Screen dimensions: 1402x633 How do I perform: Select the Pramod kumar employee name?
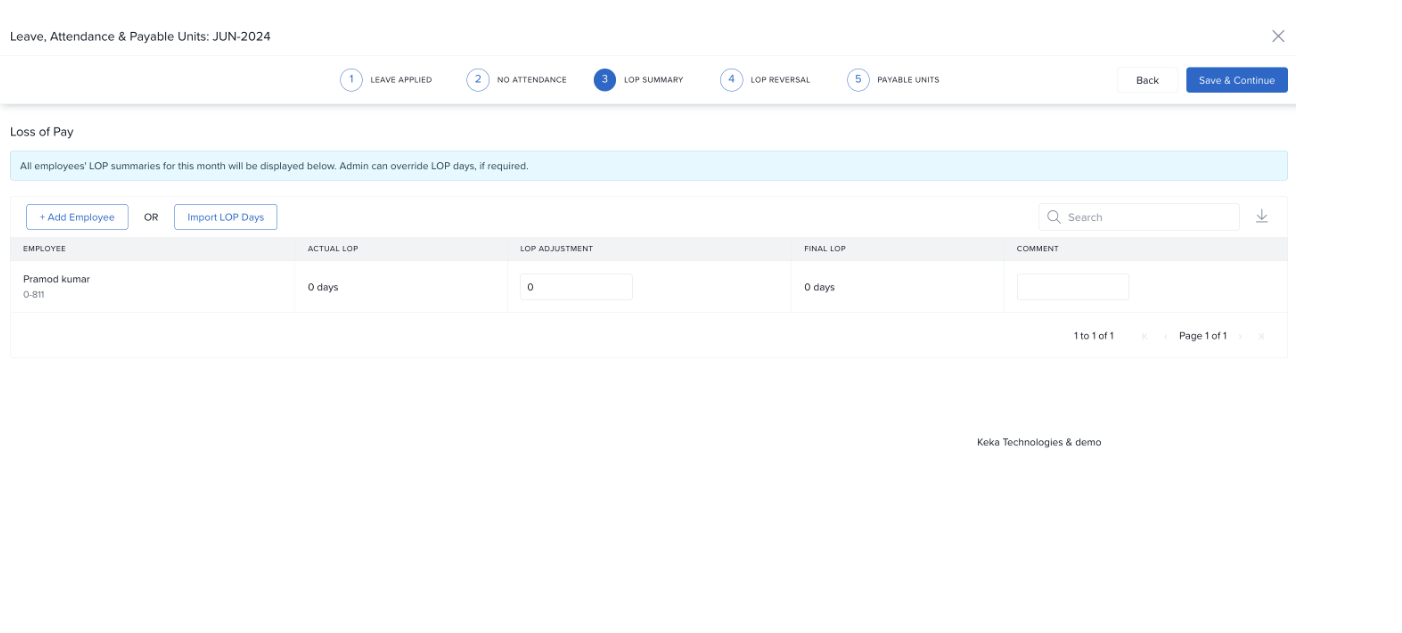pos(56,279)
